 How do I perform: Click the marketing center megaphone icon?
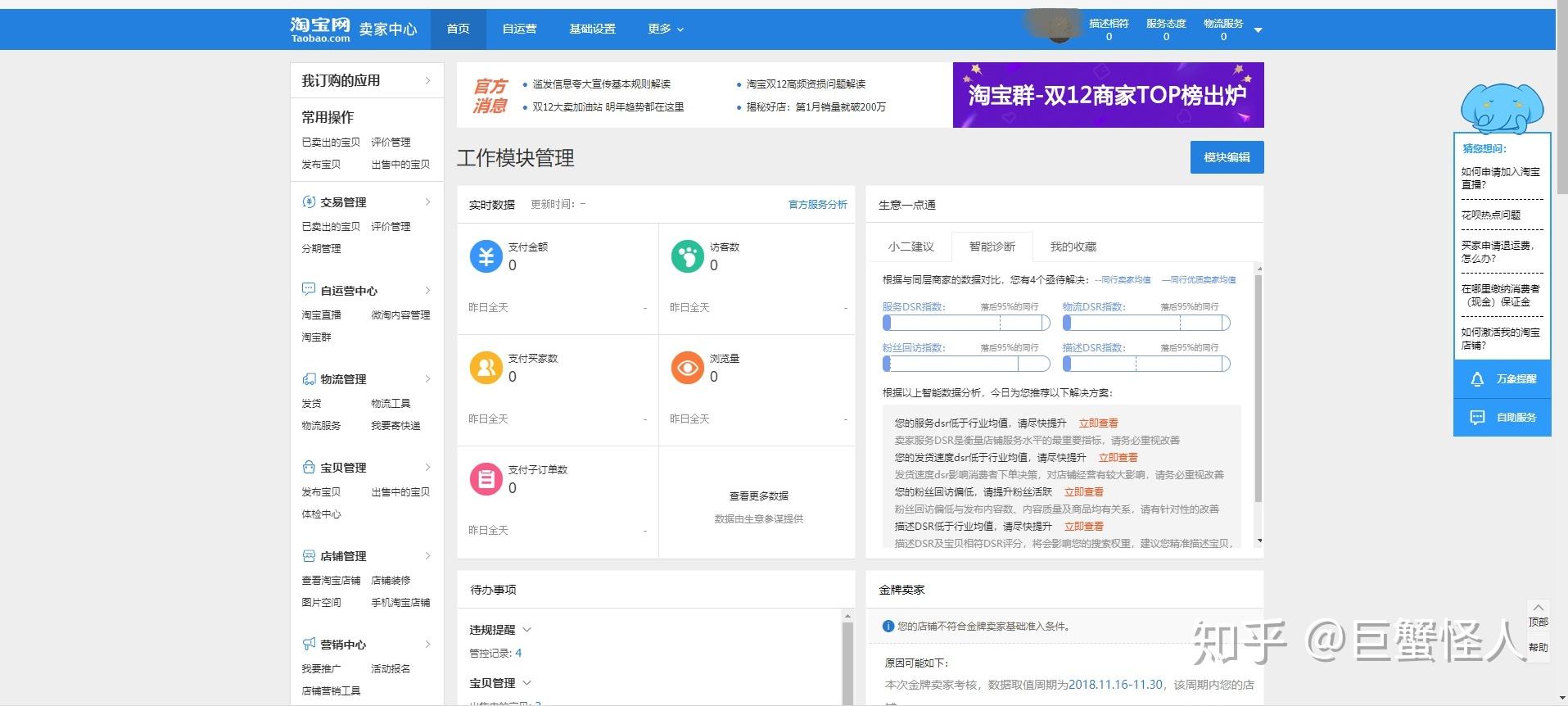click(x=309, y=644)
